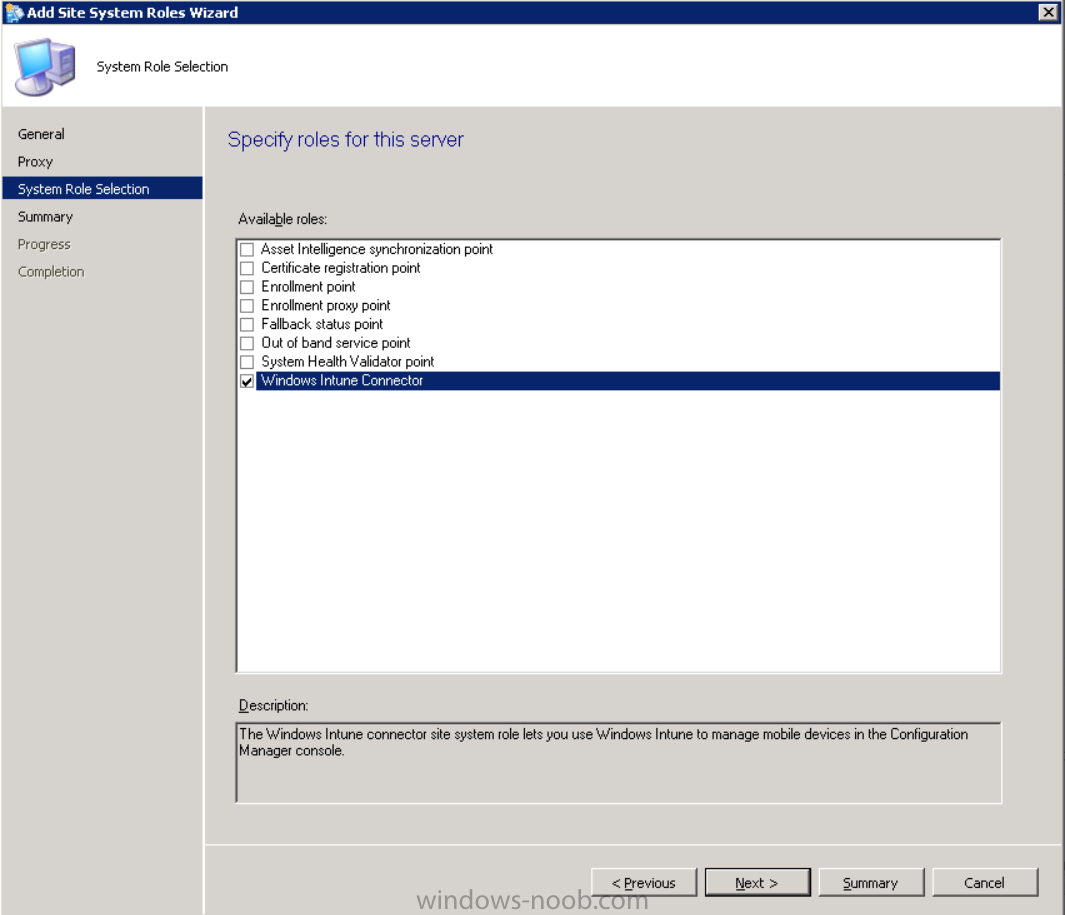Toggle the Fallback status point checkbox

tap(247, 324)
